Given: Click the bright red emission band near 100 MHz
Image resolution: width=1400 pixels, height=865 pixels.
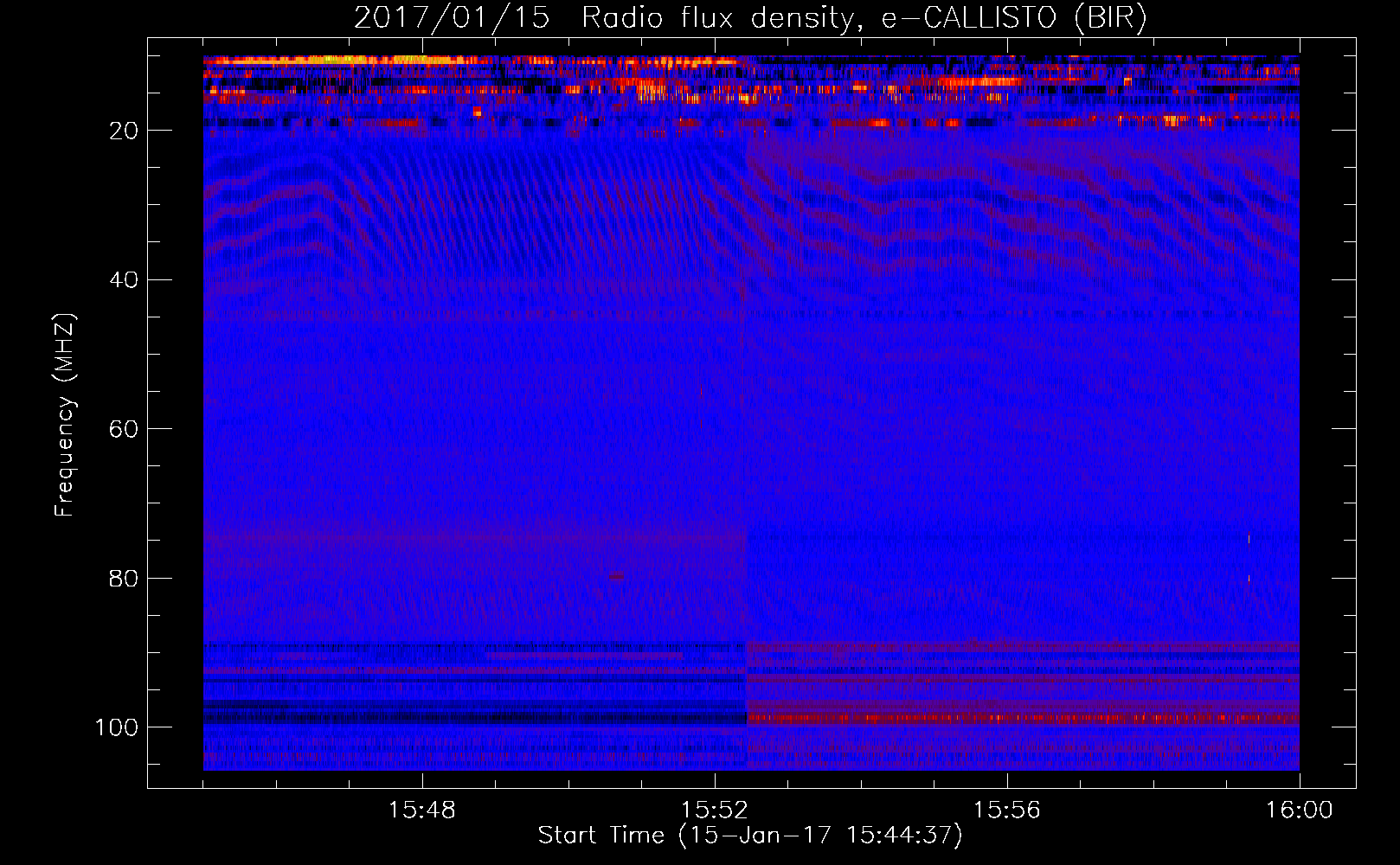Looking at the screenshot, I should 1023,719.
